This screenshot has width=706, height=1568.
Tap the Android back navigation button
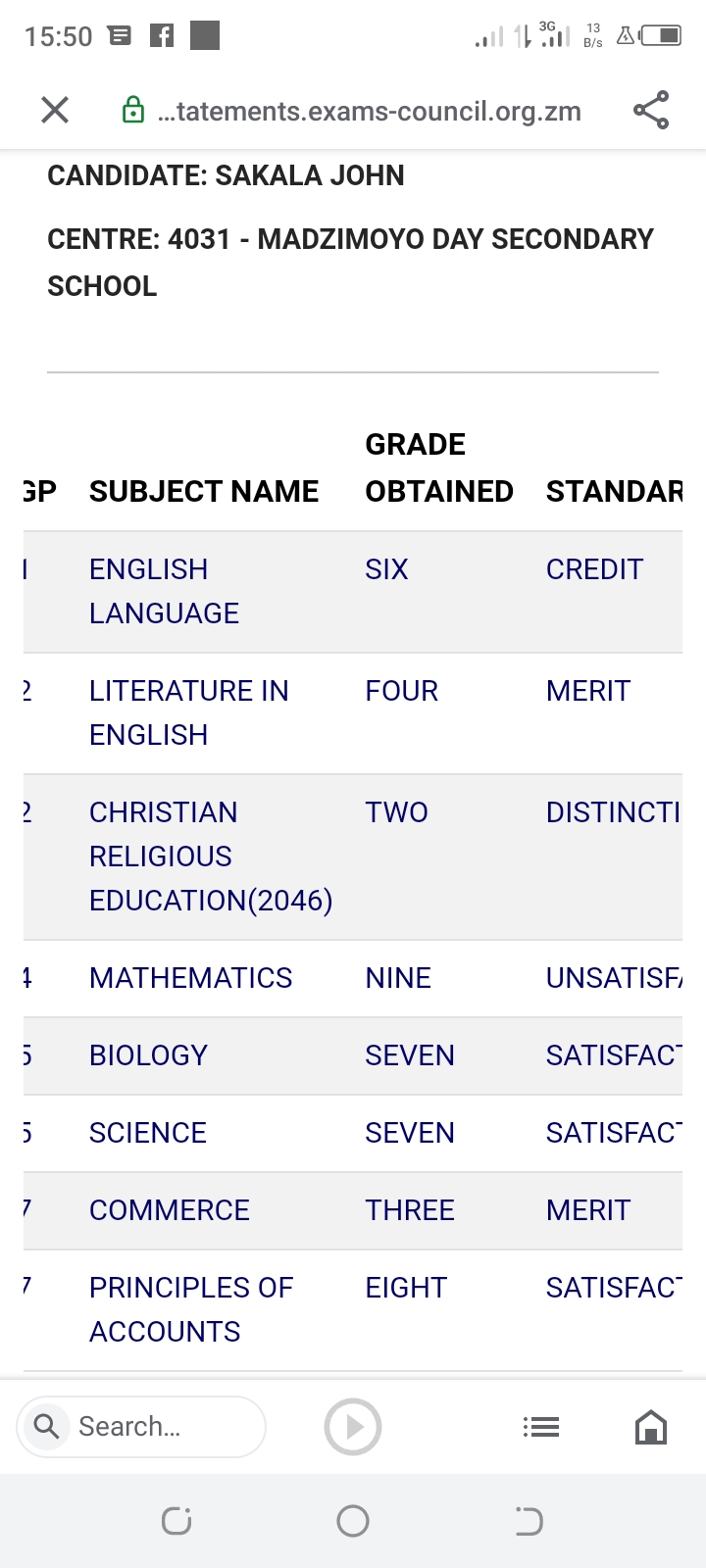click(529, 1521)
